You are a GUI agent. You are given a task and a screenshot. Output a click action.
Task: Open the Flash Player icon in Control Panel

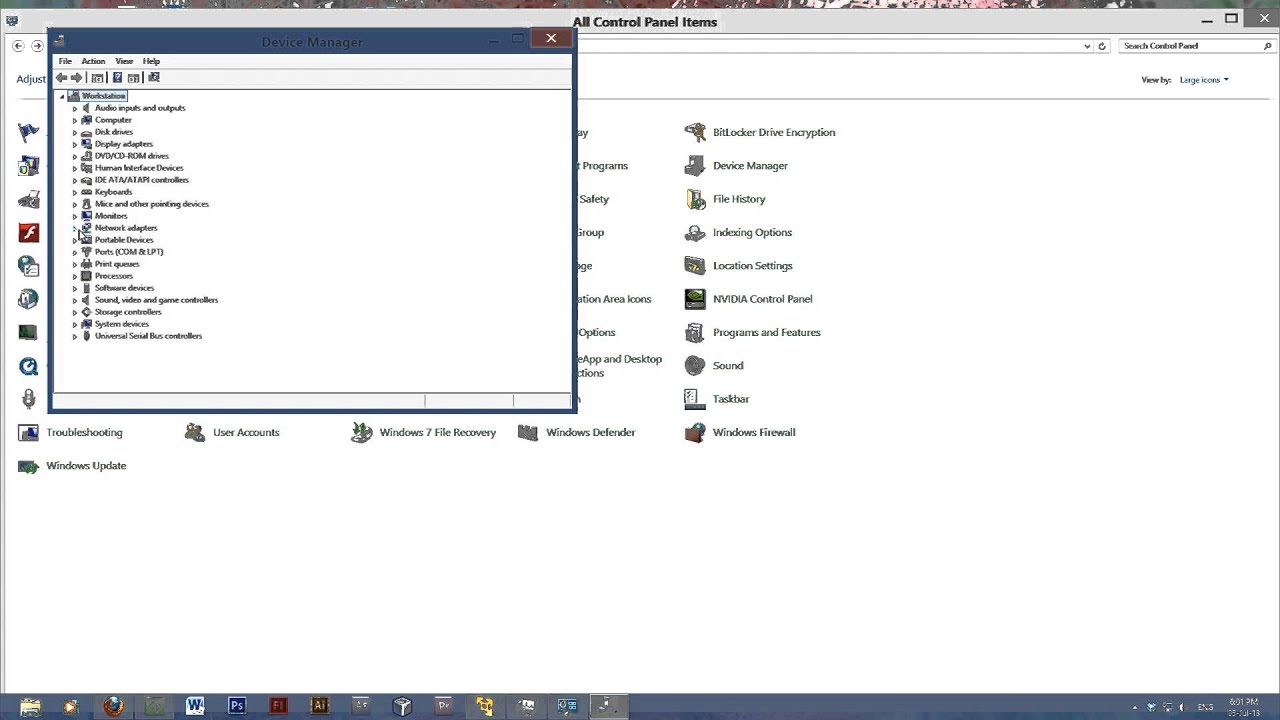pyautogui.click(x=28, y=232)
